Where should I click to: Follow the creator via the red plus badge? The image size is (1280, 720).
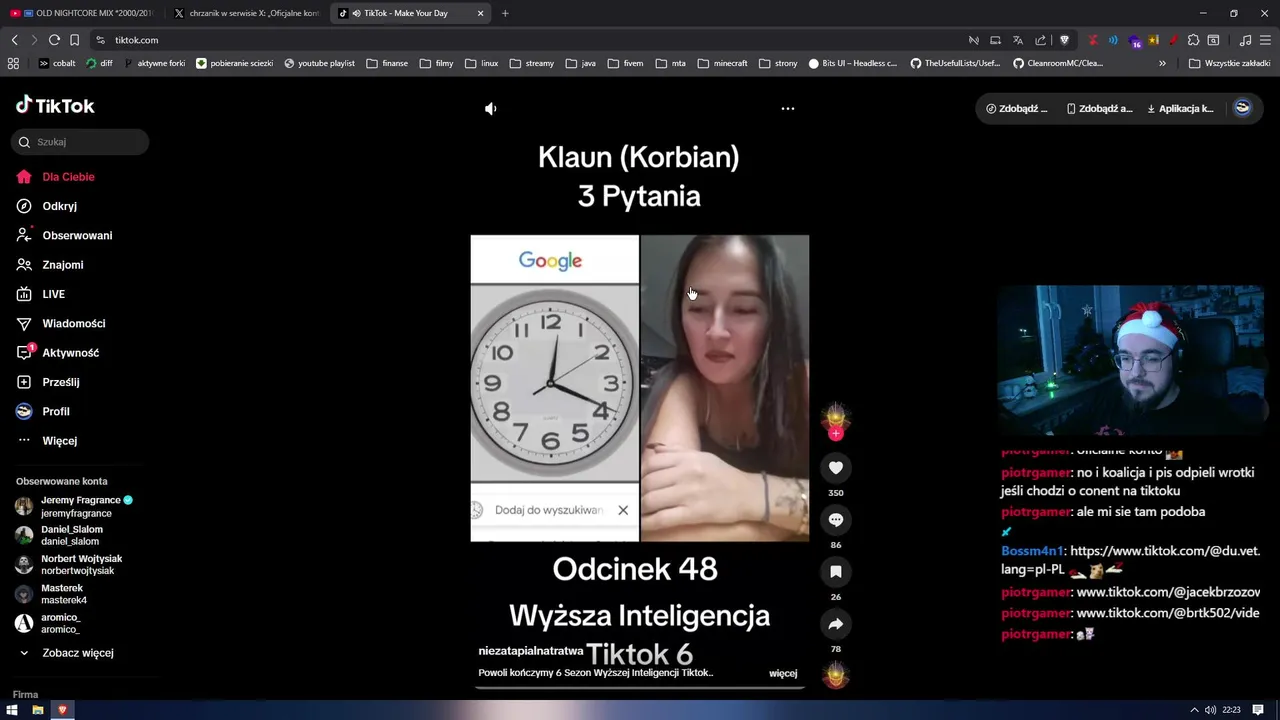tap(836, 433)
